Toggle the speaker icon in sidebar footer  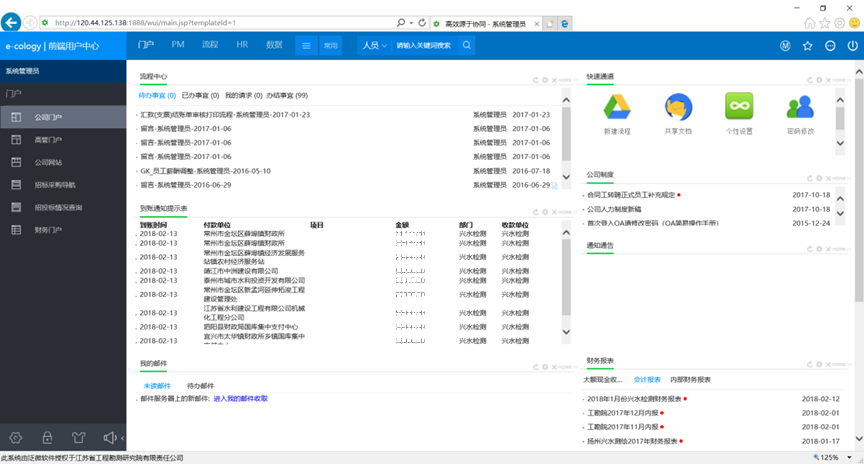click(110, 438)
